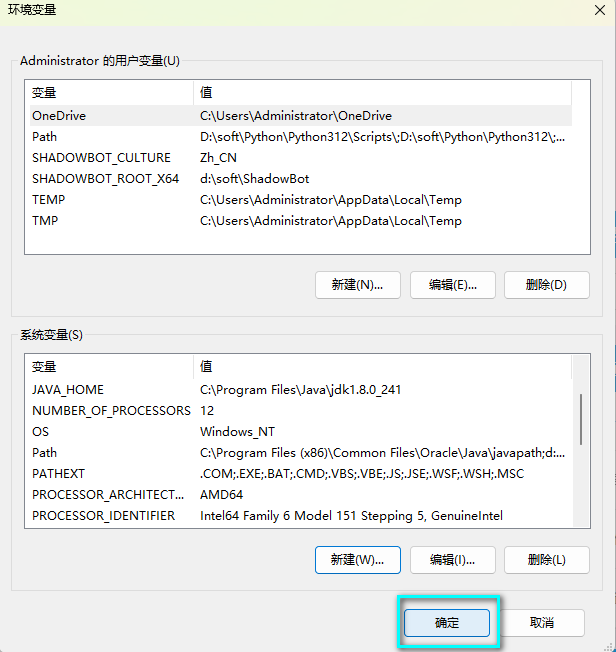Click 编辑(E)... under user variables
The height and width of the screenshot is (652, 616).
pyautogui.click(x=453, y=285)
